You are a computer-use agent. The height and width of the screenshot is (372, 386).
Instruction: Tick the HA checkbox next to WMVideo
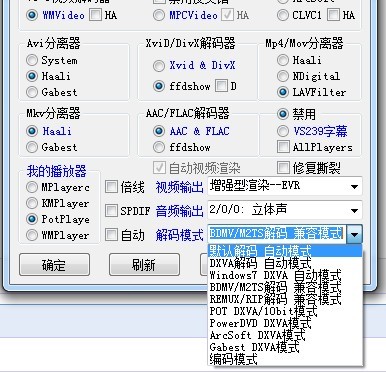point(95,15)
